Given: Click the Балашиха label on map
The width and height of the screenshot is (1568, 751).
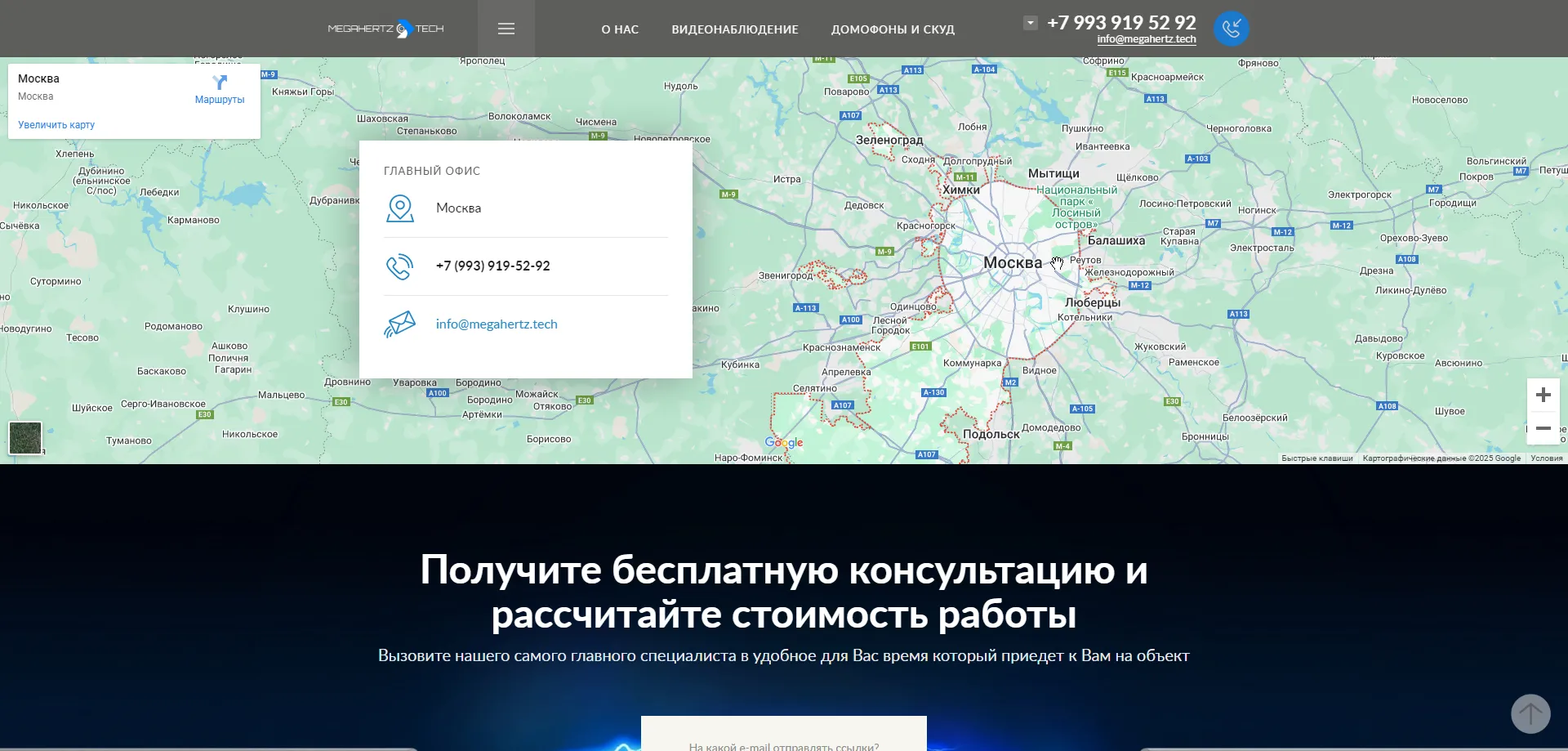Looking at the screenshot, I should 1116,241.
